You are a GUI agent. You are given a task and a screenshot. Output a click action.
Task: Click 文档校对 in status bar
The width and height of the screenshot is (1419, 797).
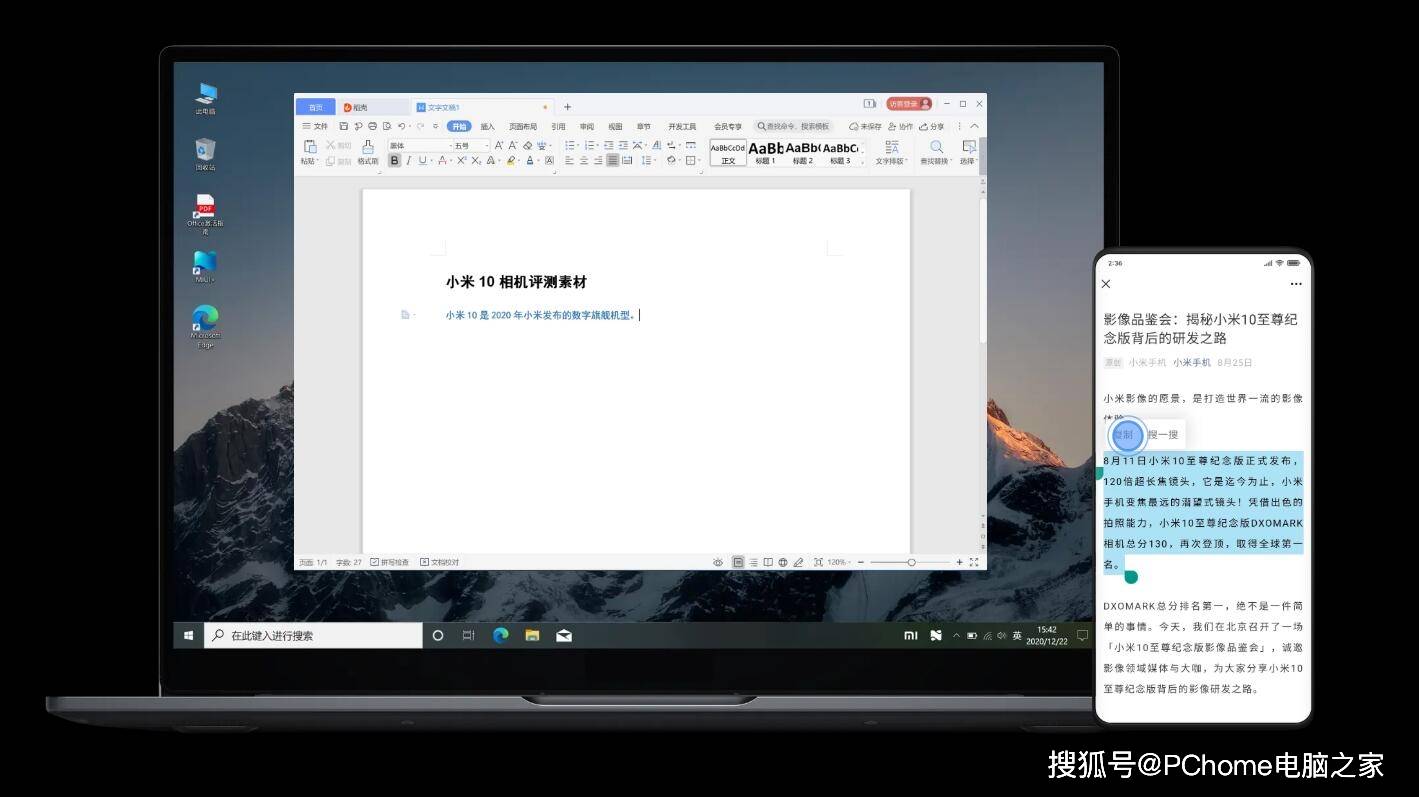click(439, 562)
